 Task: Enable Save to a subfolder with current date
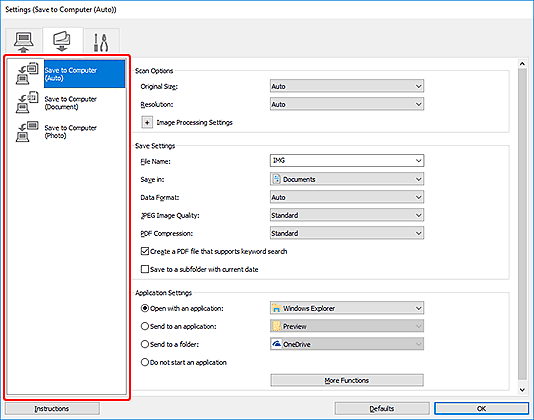tap(145, 269)
